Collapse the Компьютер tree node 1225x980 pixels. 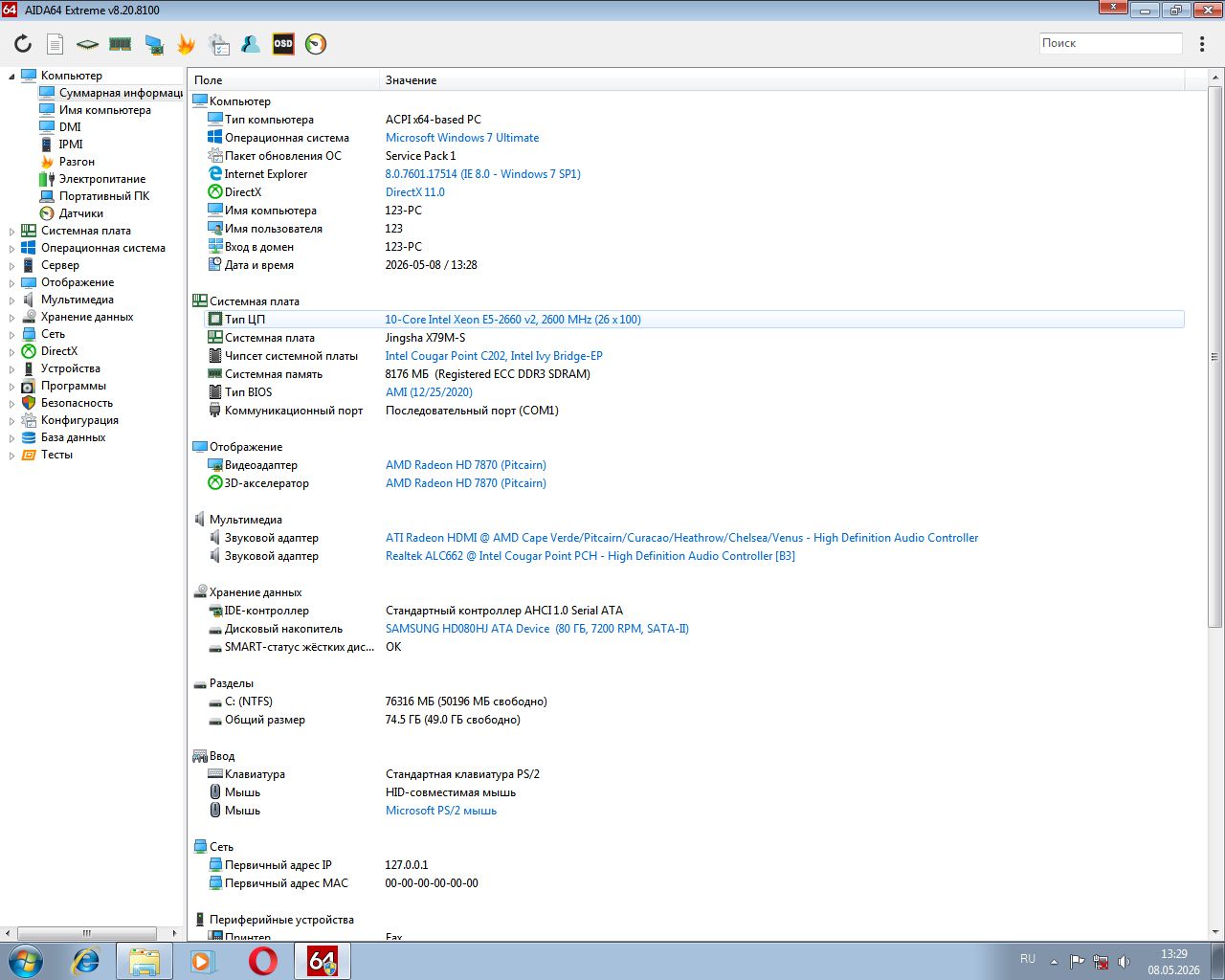pos(12,76)
